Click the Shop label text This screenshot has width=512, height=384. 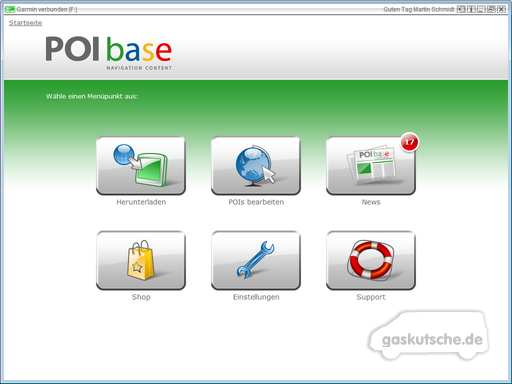(141, 297)
